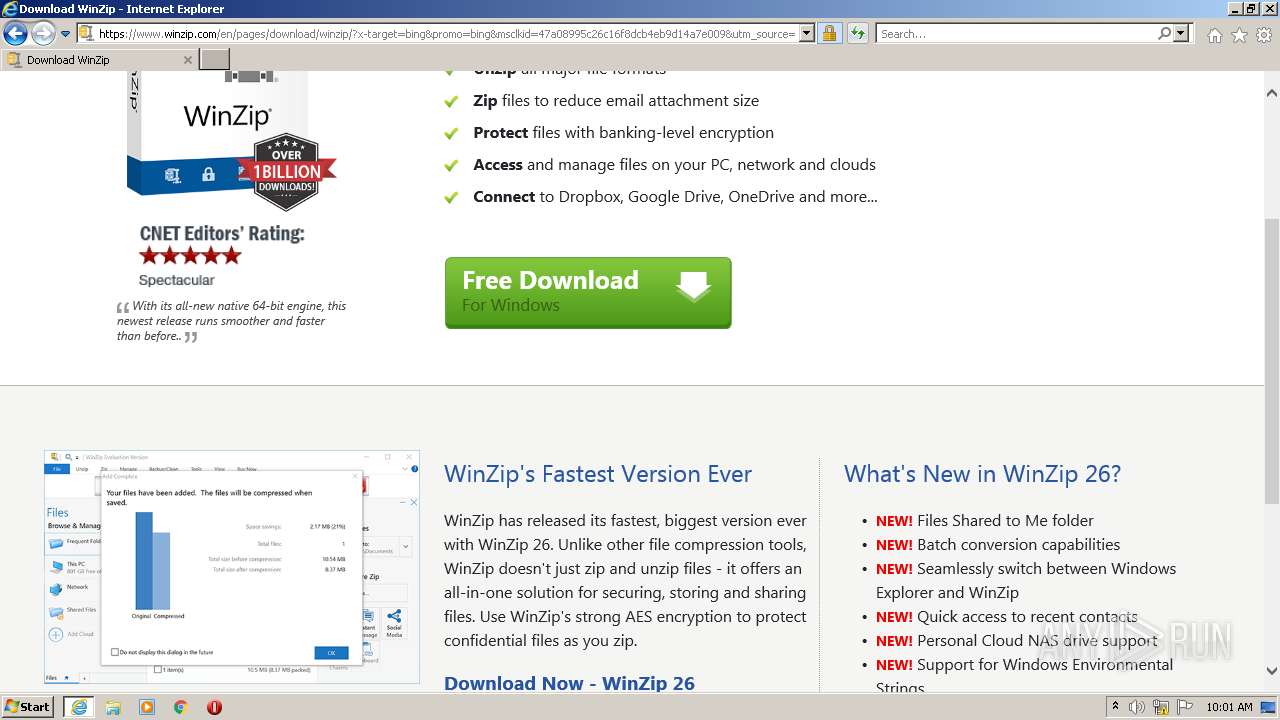Screen dimensions: 1280x720
Task: Click the Zip files to reduce email line
Action: (x=616, y=100)
